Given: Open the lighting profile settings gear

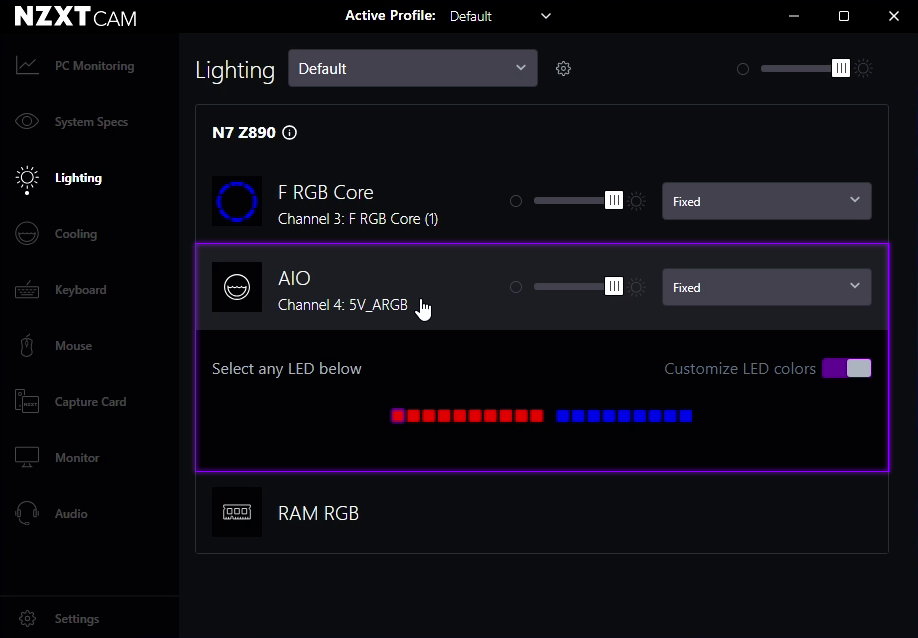Looking at the screenshot, I should click(563, 68).
